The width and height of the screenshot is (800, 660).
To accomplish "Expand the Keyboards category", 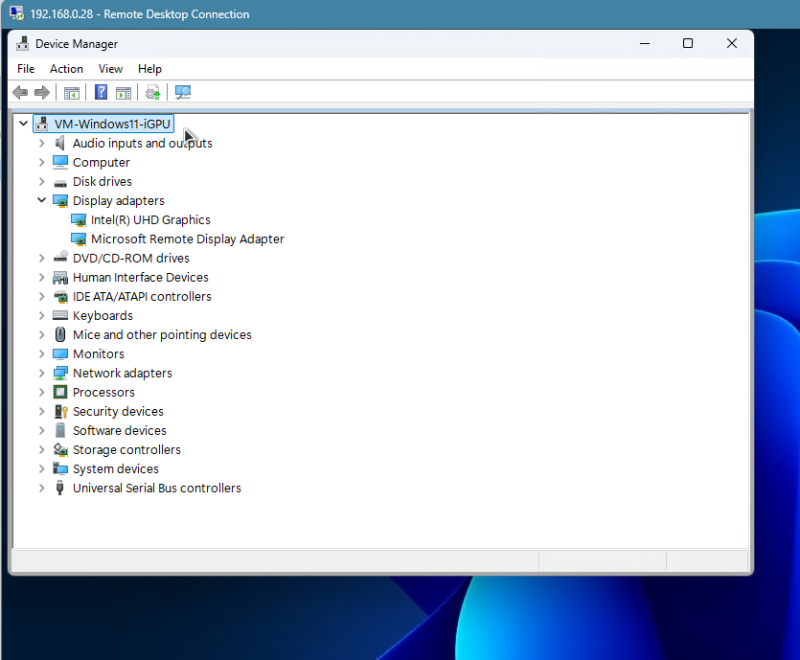I will 42,316.
